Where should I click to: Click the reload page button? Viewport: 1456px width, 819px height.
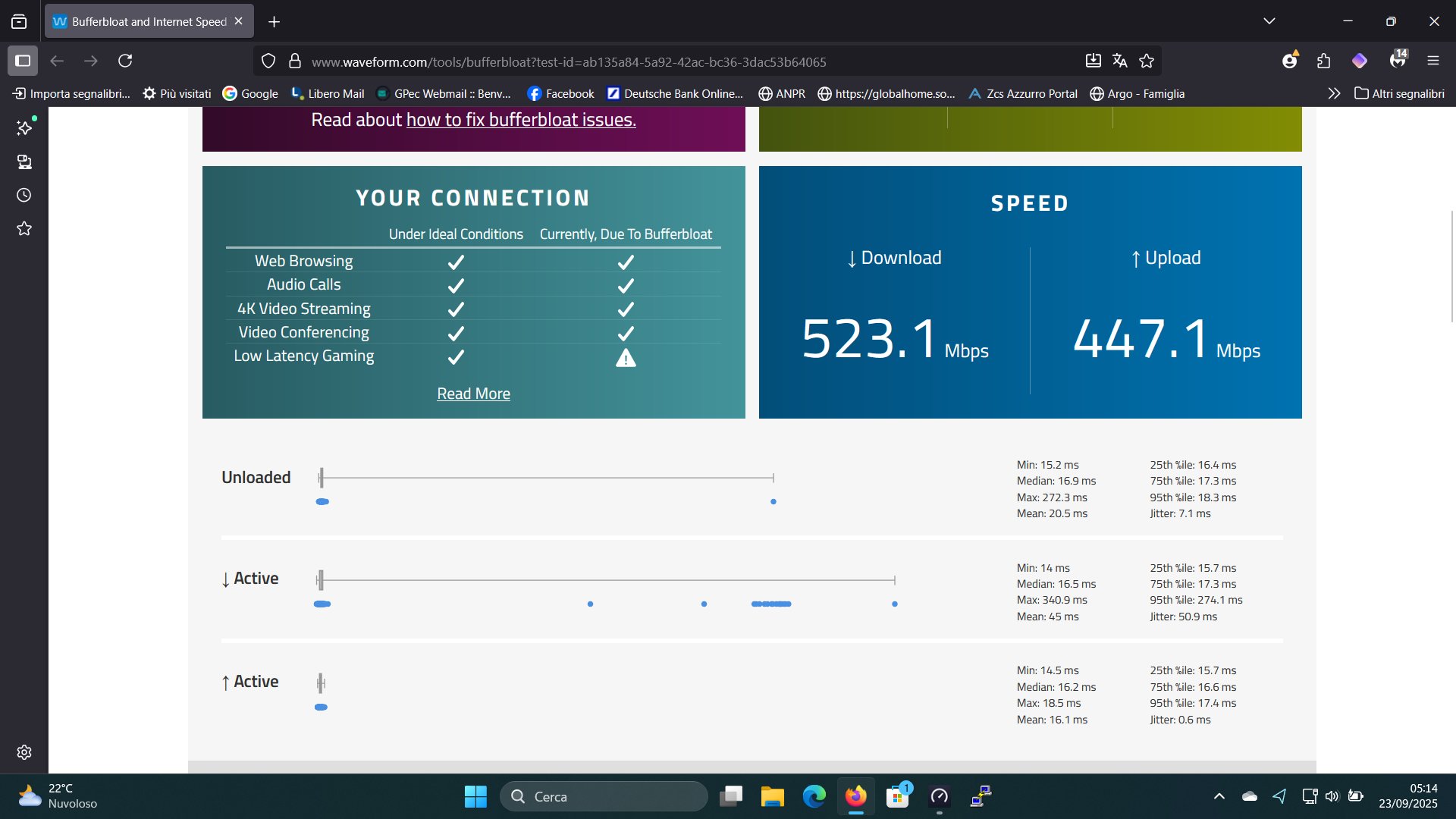pyautogui.click(x=125, y=61)
